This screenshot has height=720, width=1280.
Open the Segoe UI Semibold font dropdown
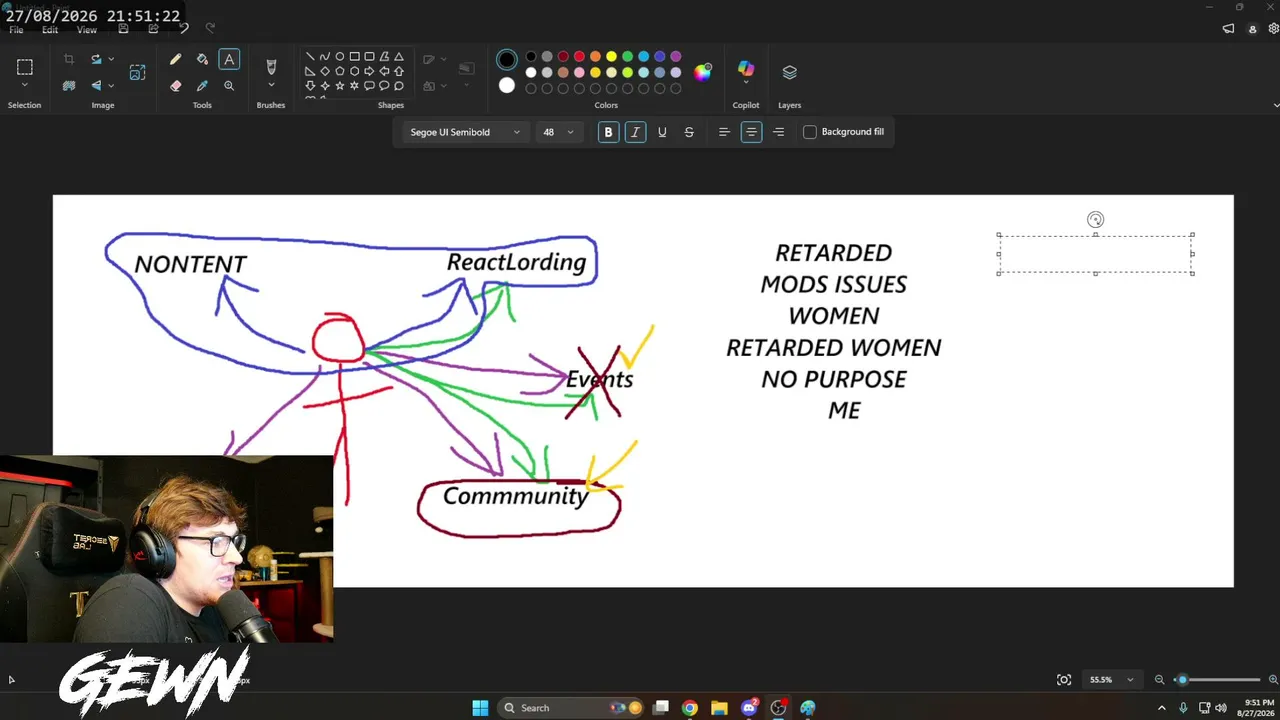pyautogui.click(x=464, y=132)
